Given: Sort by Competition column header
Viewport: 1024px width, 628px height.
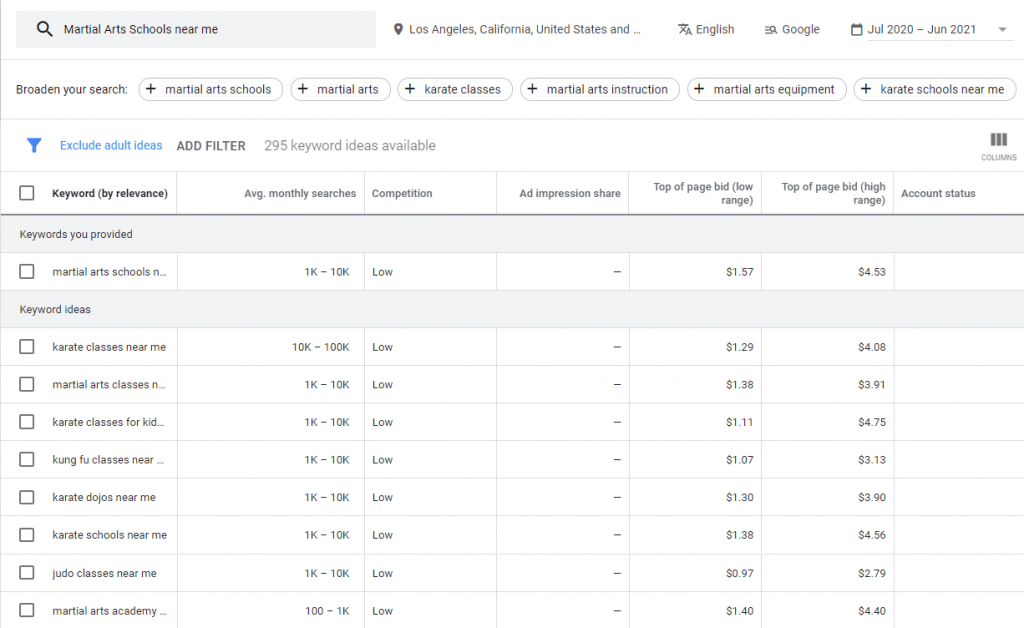Looking at the screenshot, I should click(402, 193).
